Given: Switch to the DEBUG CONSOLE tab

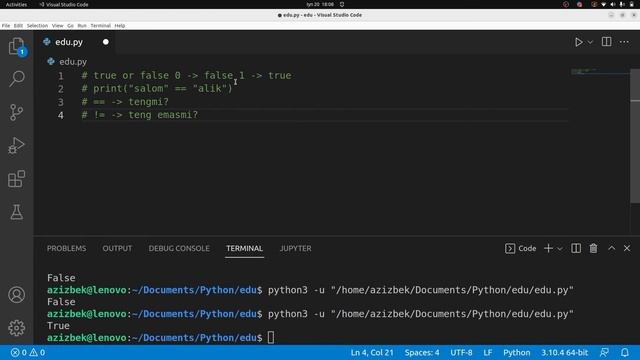Looking at the screenshot, I should 179,248.
